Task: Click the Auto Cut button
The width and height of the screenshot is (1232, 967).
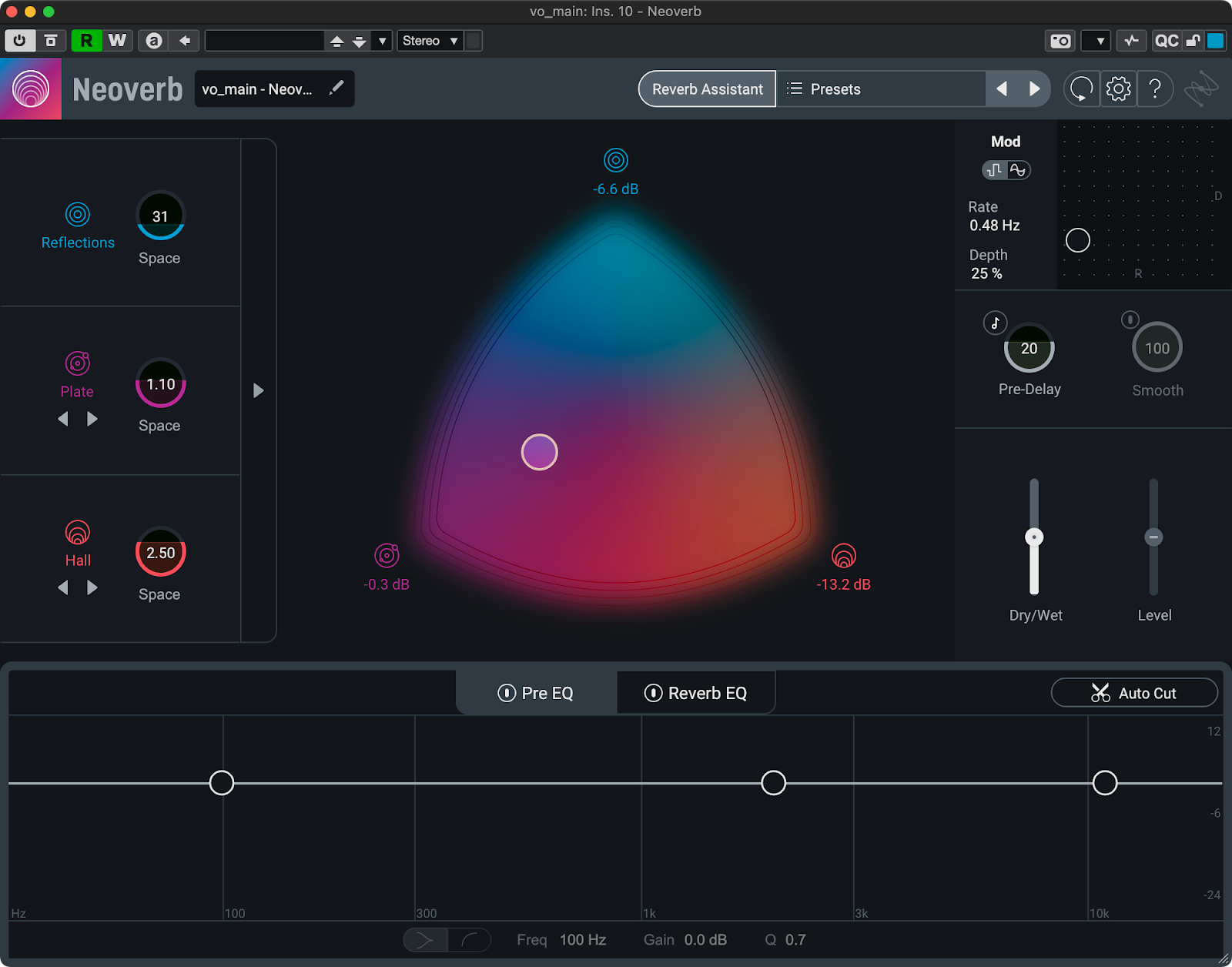Action: click(1133, 693)
